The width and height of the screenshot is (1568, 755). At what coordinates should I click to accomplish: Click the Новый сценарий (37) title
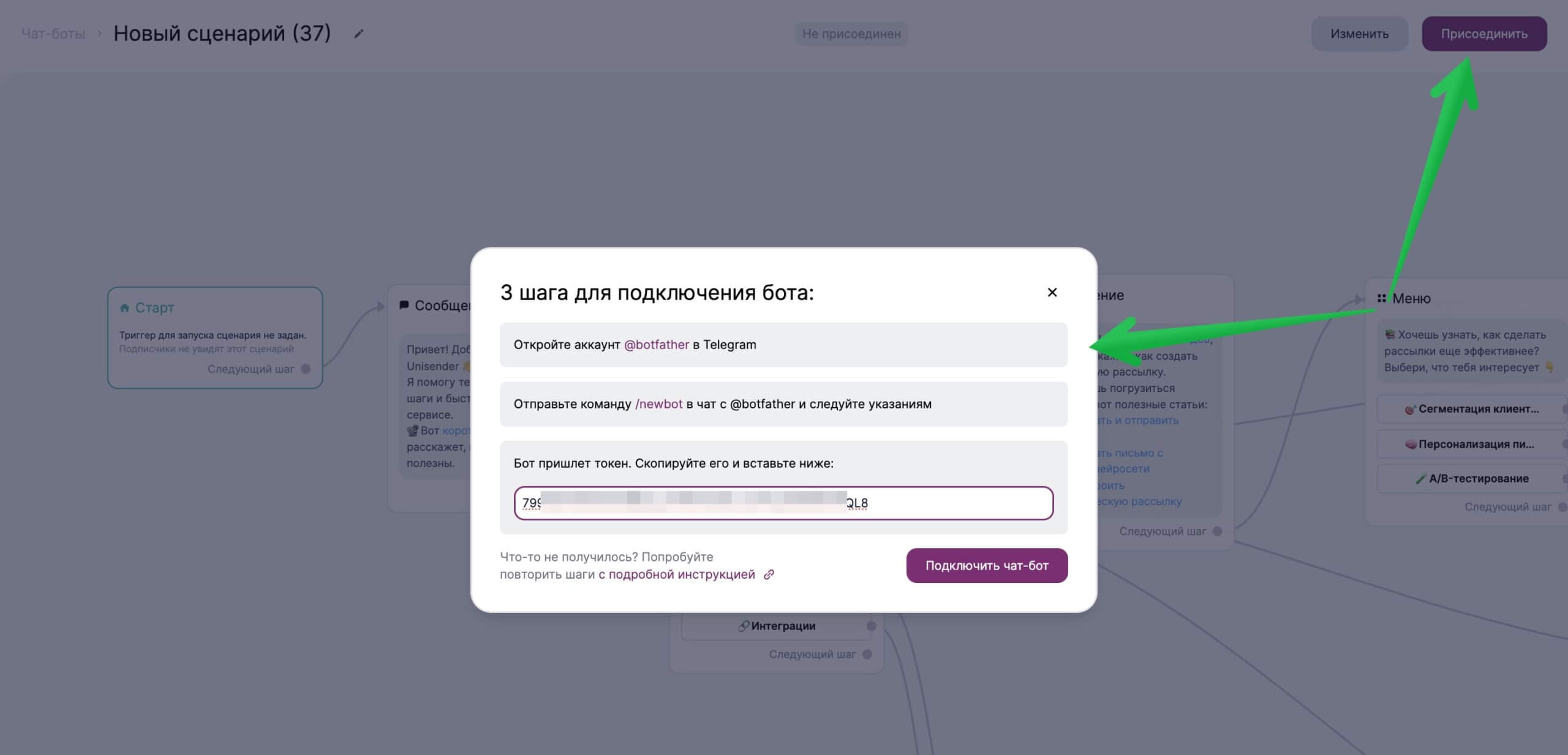(222, 33)
